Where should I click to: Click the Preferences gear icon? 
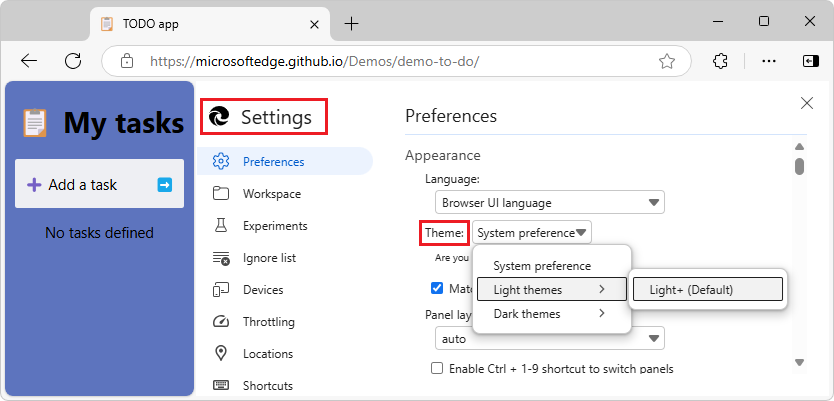(x=221, y=161)
